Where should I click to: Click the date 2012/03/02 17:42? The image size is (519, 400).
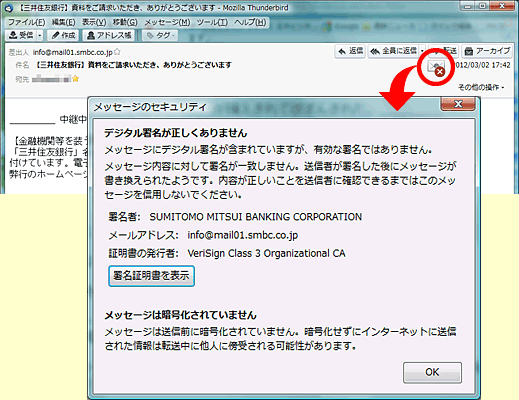click(483, 65)
